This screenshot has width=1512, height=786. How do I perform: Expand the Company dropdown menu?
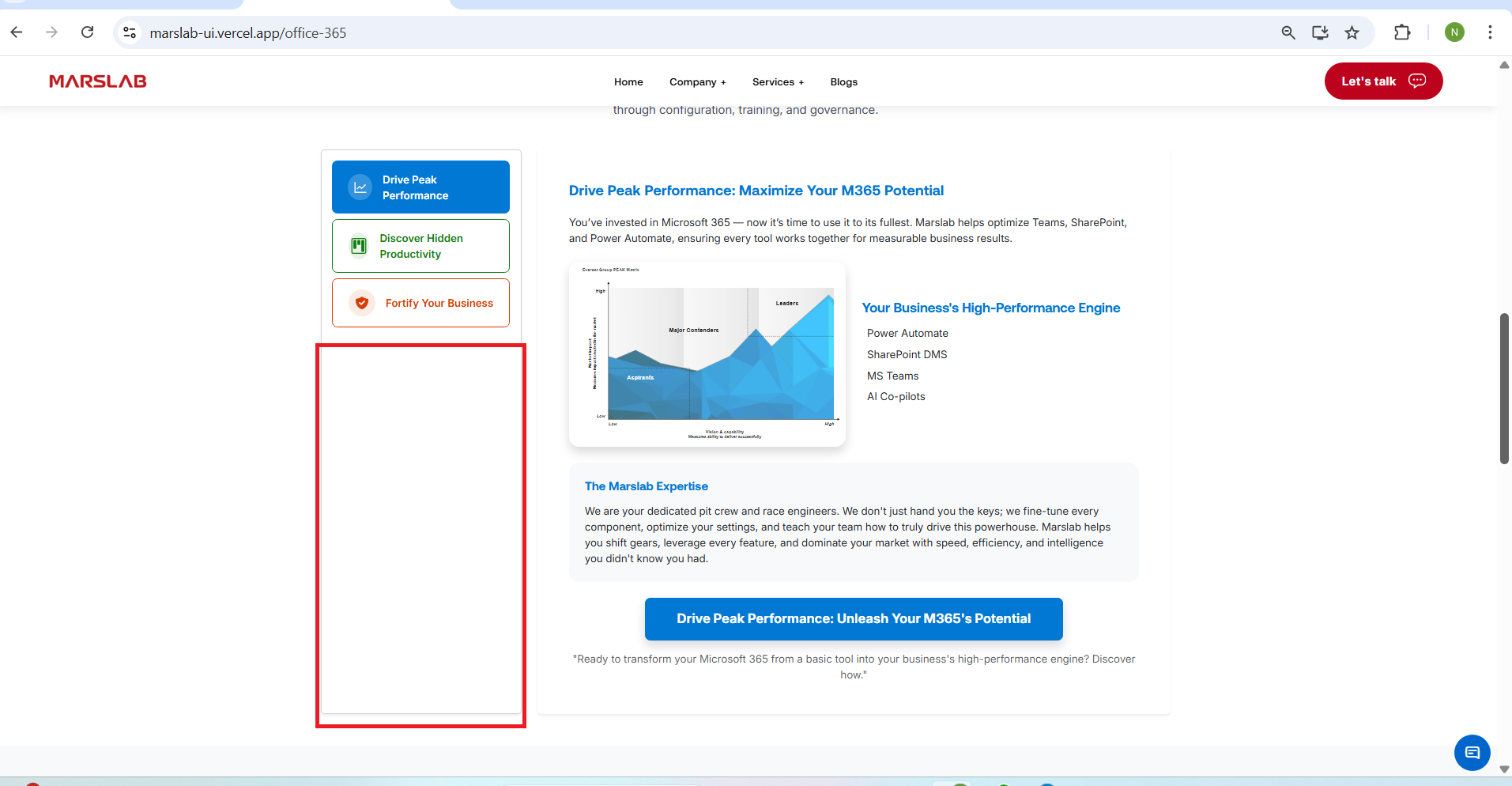697,82
